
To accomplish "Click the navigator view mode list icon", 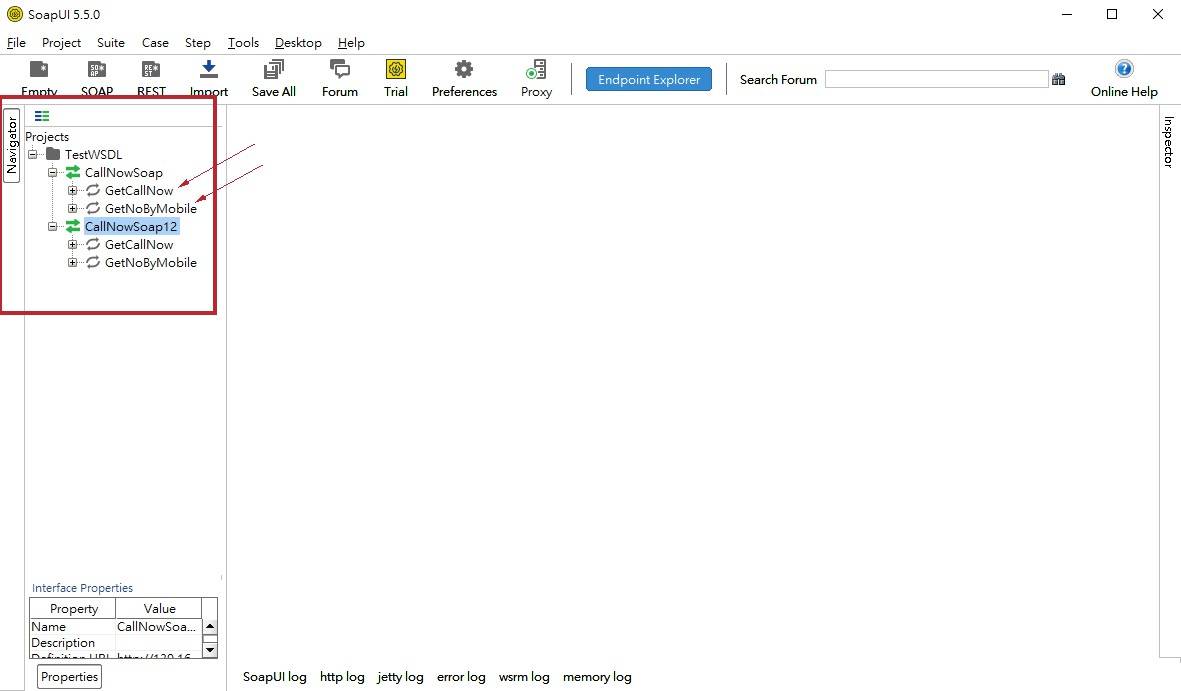I will 42,116.
